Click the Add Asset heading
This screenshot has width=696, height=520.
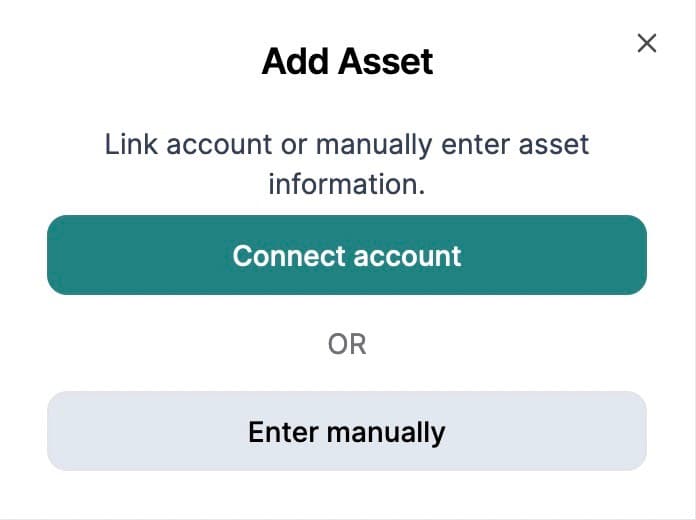point(347,62)
